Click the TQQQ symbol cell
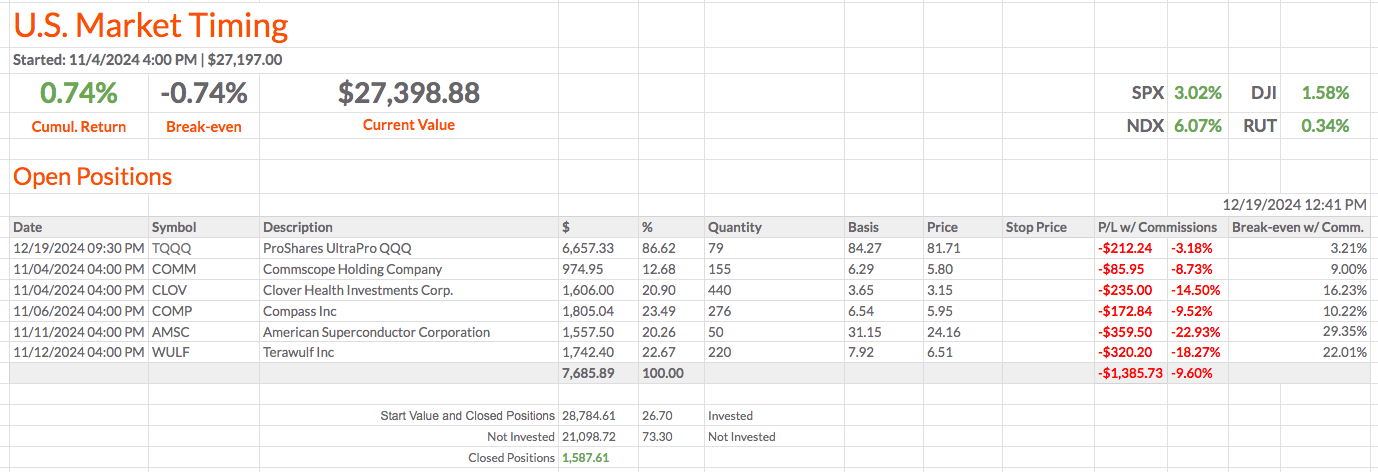The width and height of the screenshot is (1378, 472). pos(170,248)
